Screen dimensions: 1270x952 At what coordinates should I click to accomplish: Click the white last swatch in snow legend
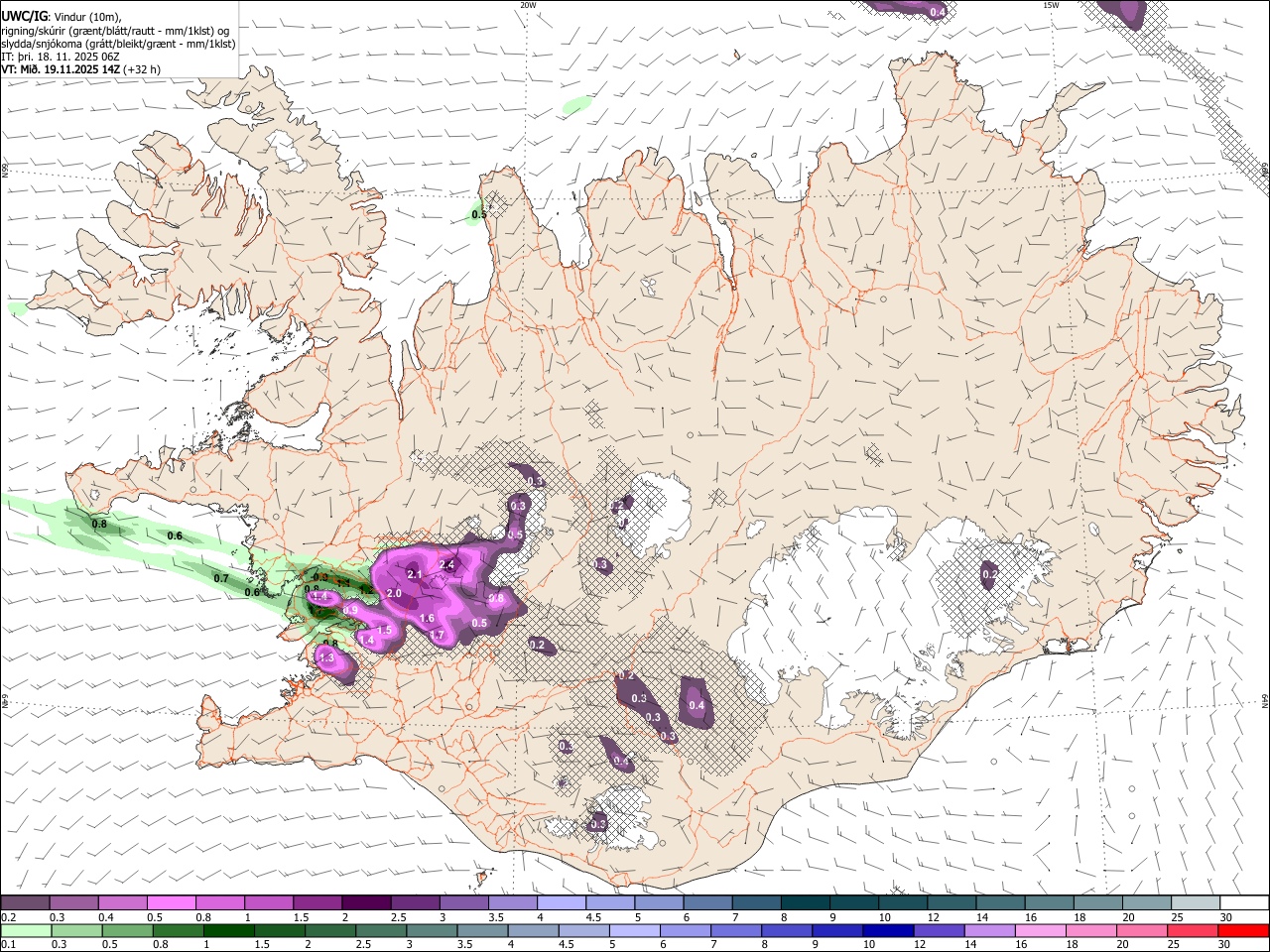1244,903
